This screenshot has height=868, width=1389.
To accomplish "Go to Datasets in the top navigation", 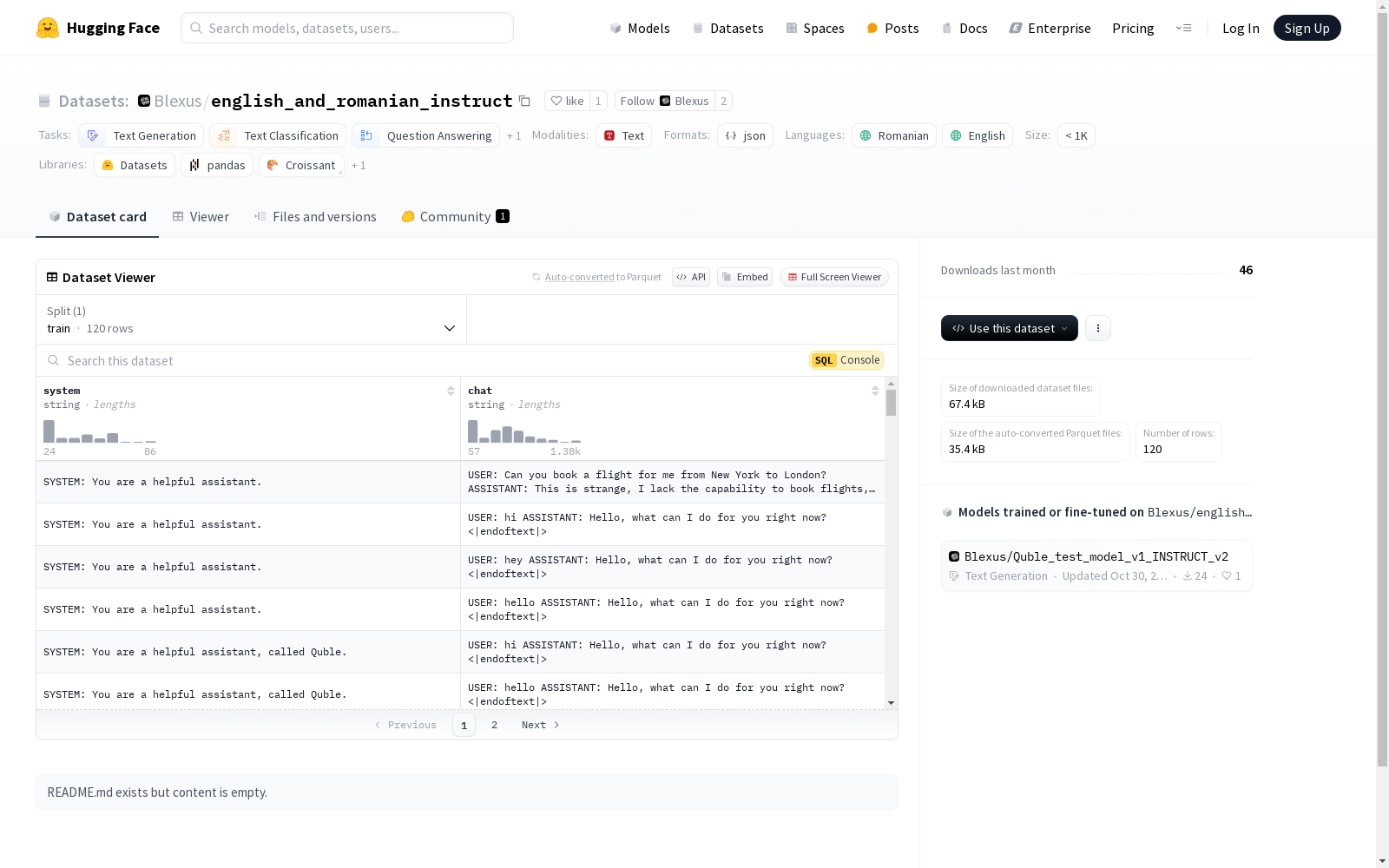I will coord(727,28).
